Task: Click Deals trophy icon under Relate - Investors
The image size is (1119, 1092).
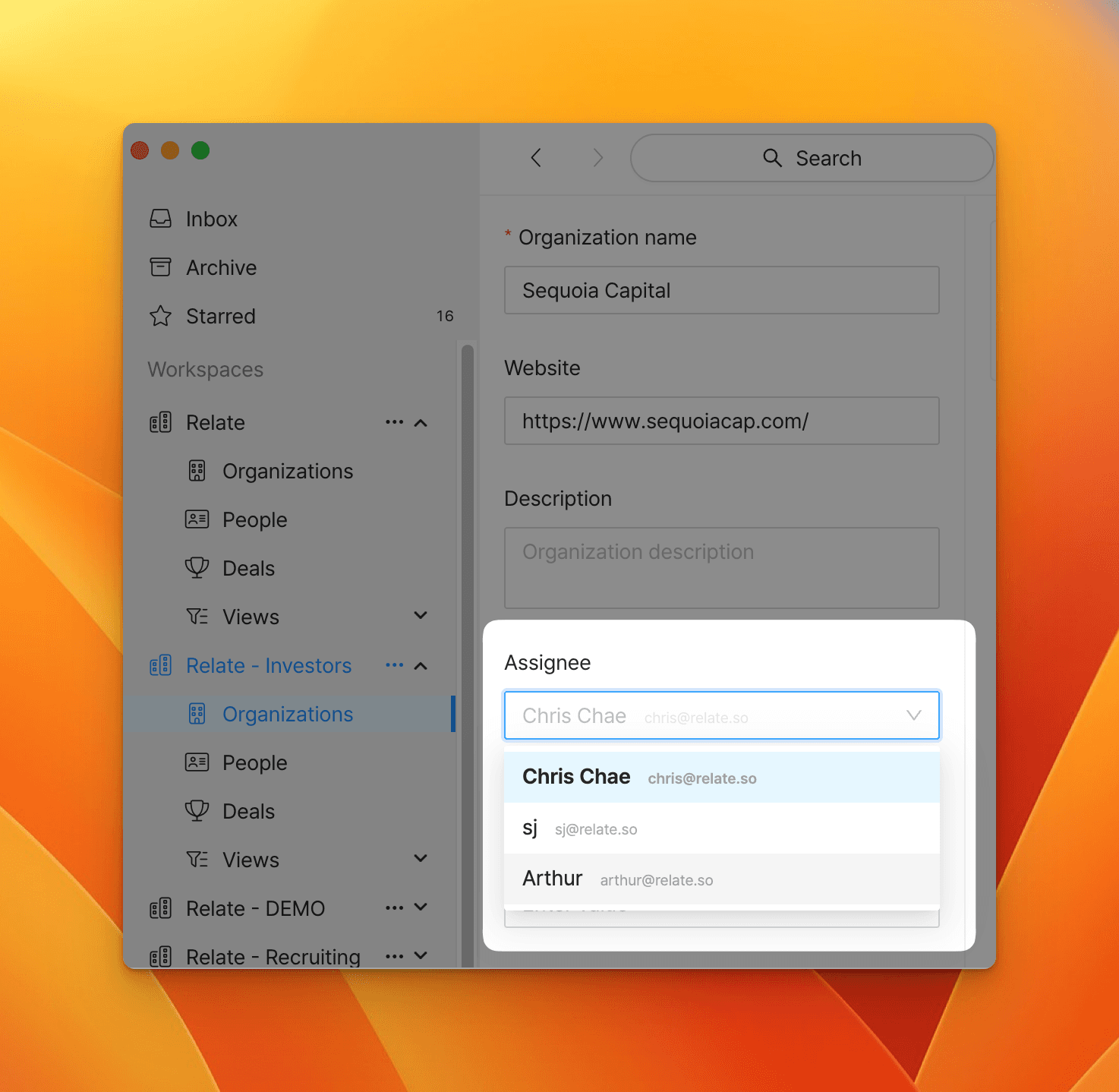Action: [x=197, y=811]
